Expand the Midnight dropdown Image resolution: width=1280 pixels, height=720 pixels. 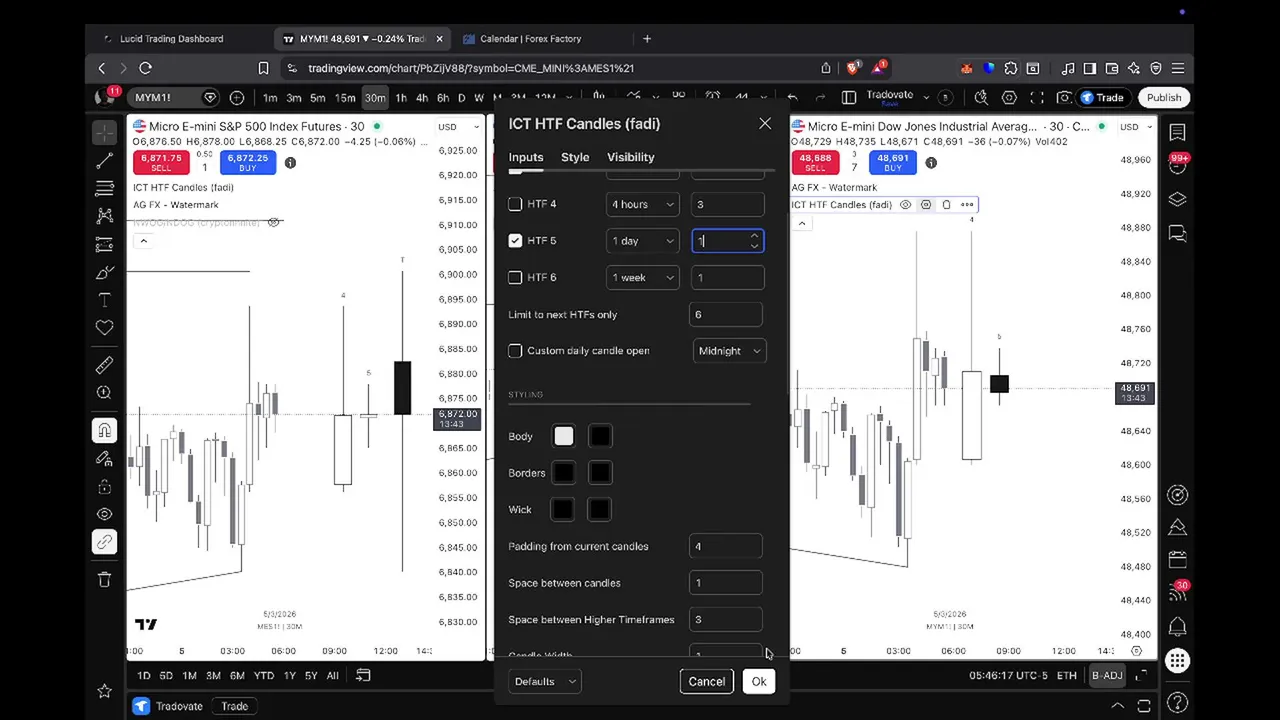(x=729, y=351)
